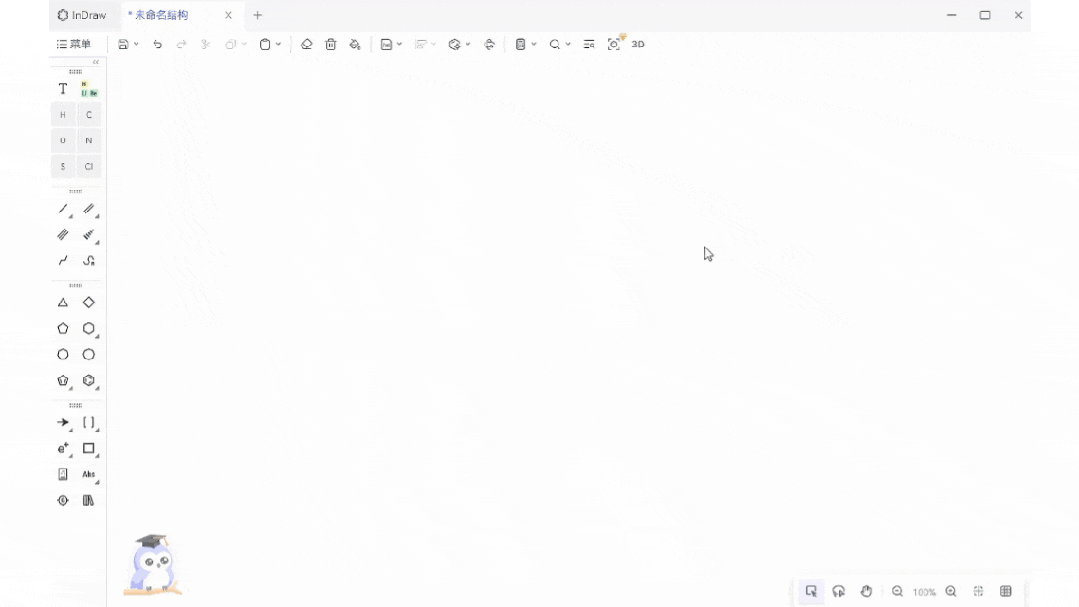Add a new document tab

coord(257,15)
